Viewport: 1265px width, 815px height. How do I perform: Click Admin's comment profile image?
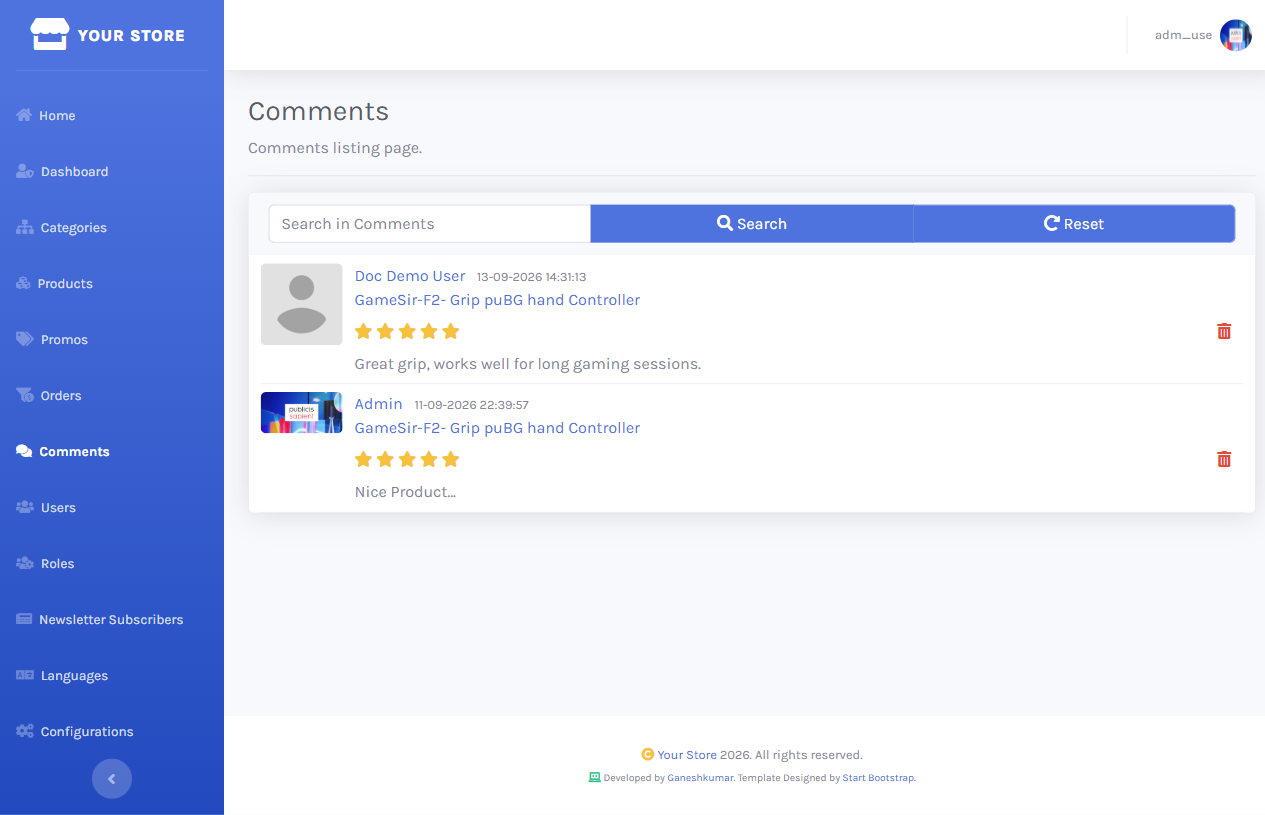tap(302, 412)
